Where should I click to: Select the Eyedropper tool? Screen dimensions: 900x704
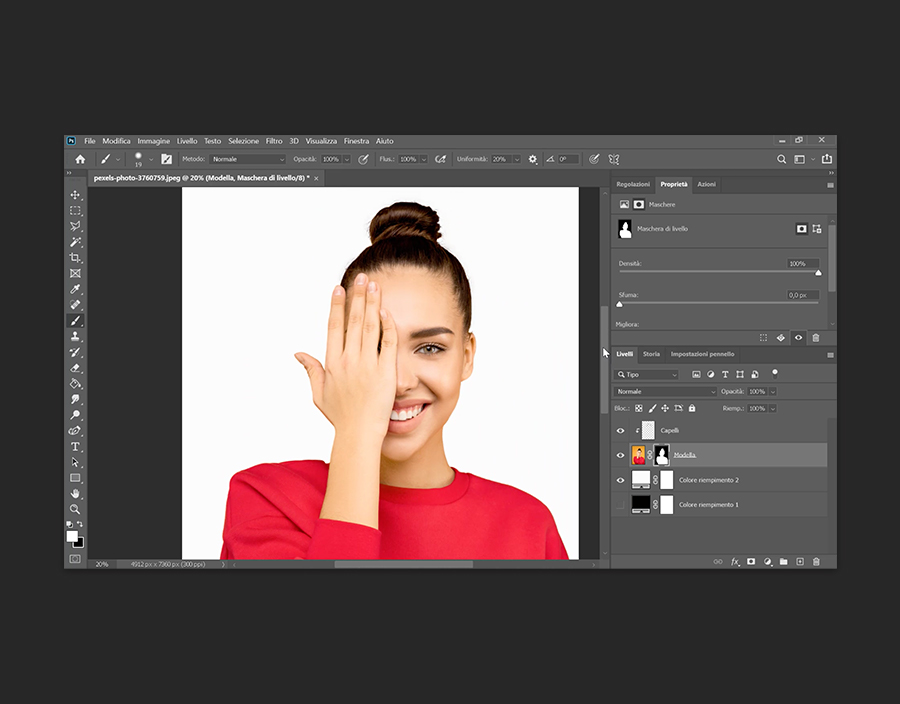tap(75, 289)
